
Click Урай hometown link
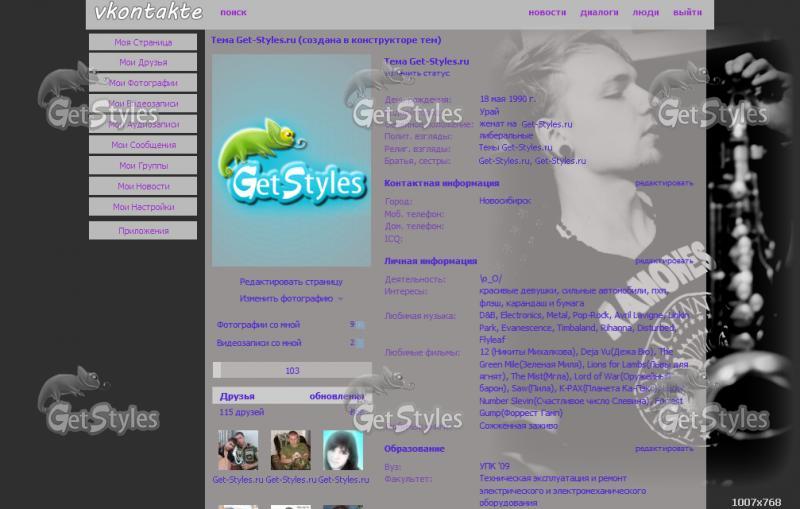(x=489, y=112)
